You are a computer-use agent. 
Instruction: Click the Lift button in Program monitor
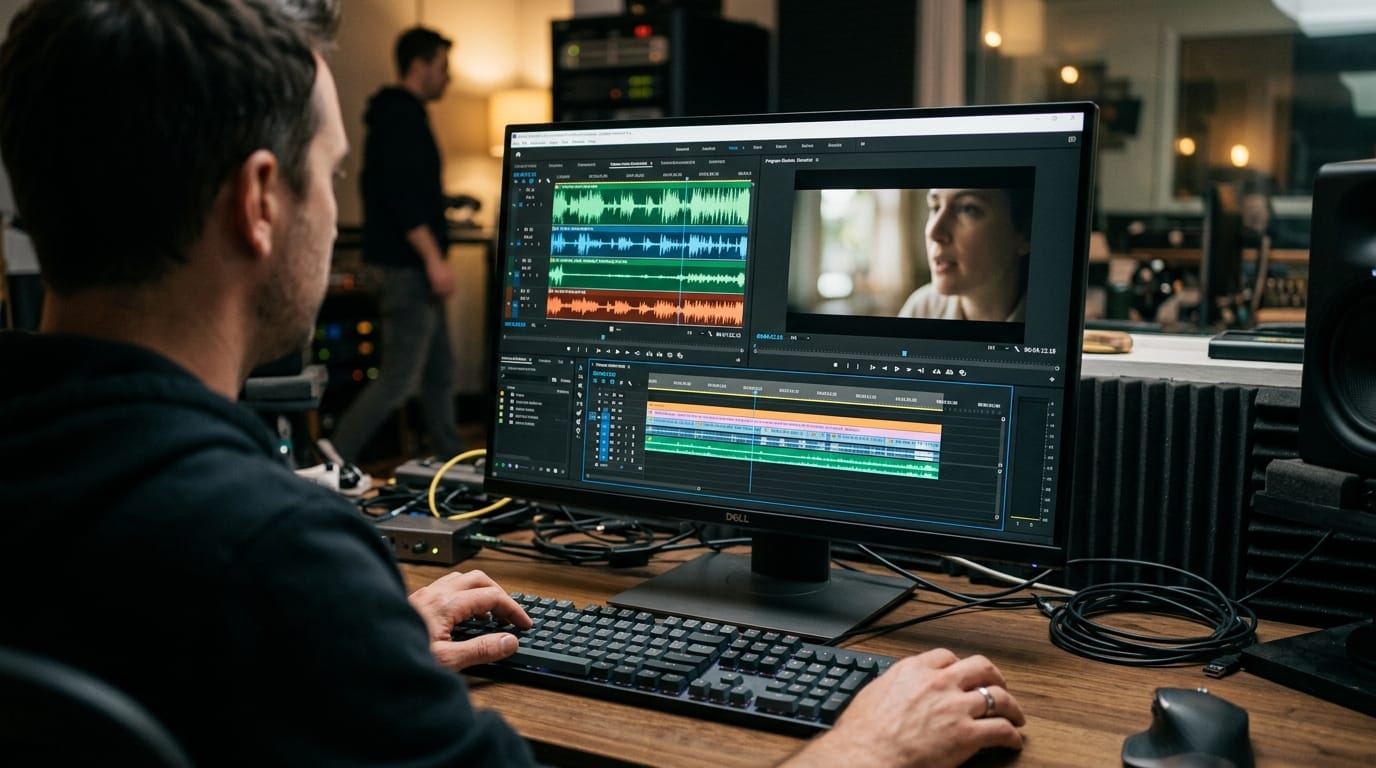(x=936, y=372)
